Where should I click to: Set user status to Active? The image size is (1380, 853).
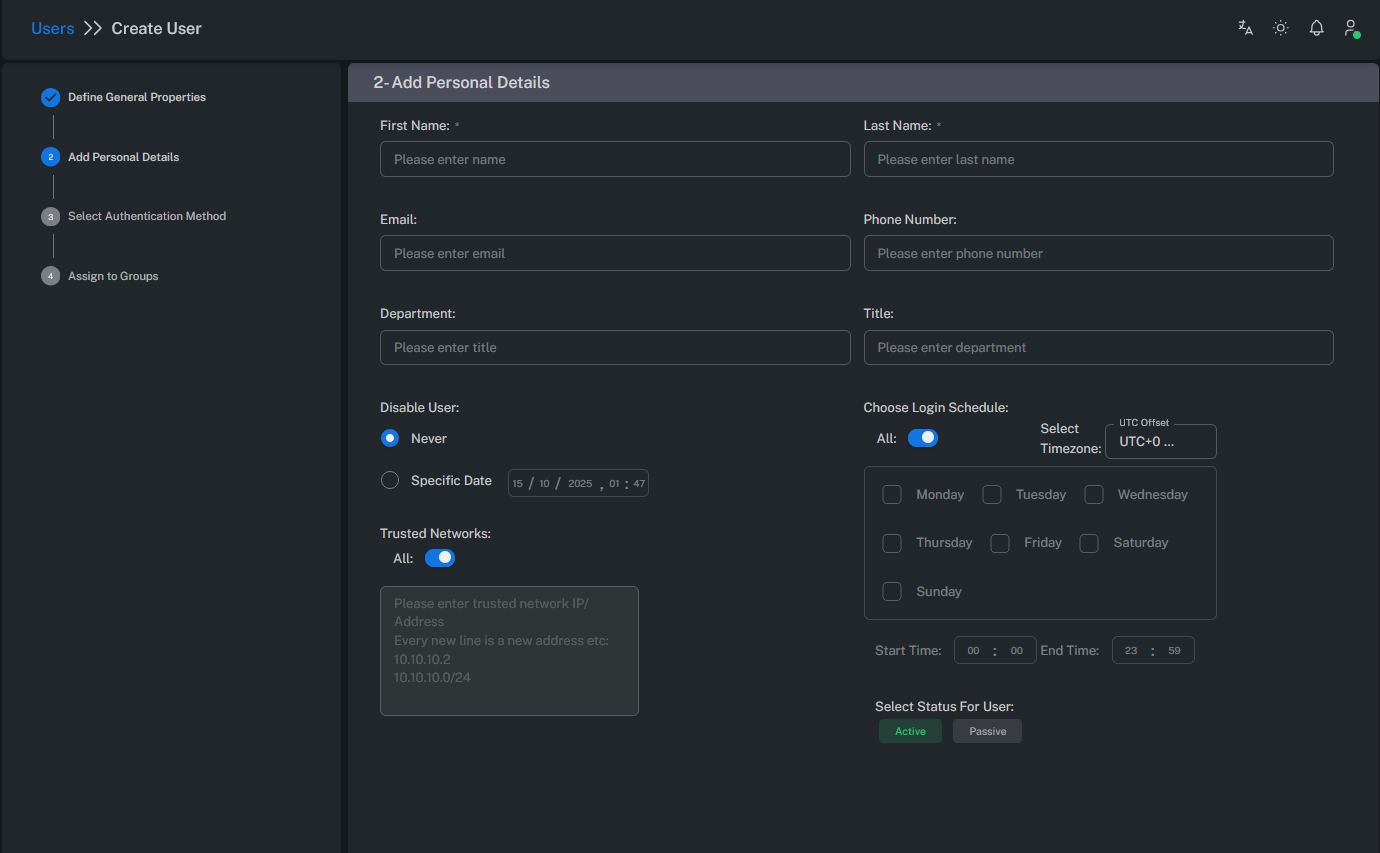[910, 731]
